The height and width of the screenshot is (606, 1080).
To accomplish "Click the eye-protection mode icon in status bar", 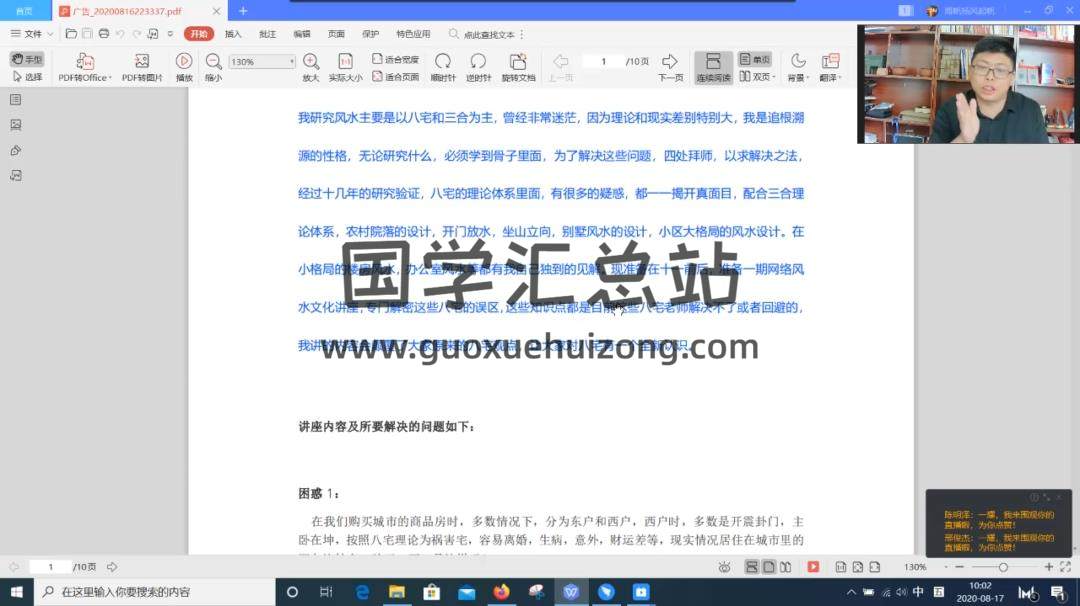I will pyautogui.click(x=724, y=567).
